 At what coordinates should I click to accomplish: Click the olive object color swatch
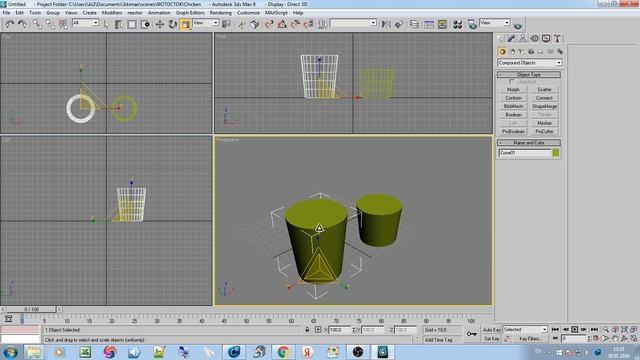556,153
